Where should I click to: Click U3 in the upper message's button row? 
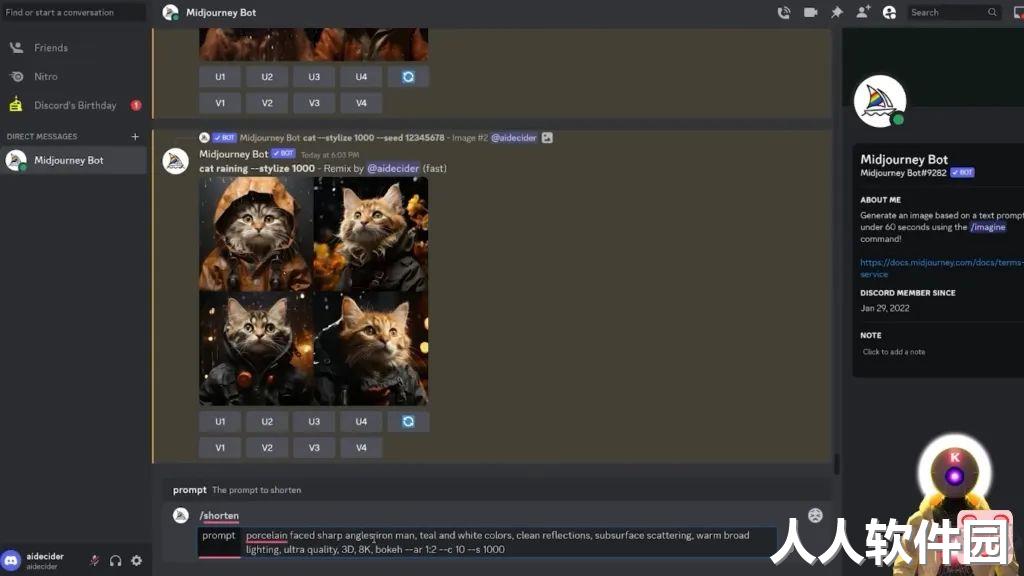point(314,77)
